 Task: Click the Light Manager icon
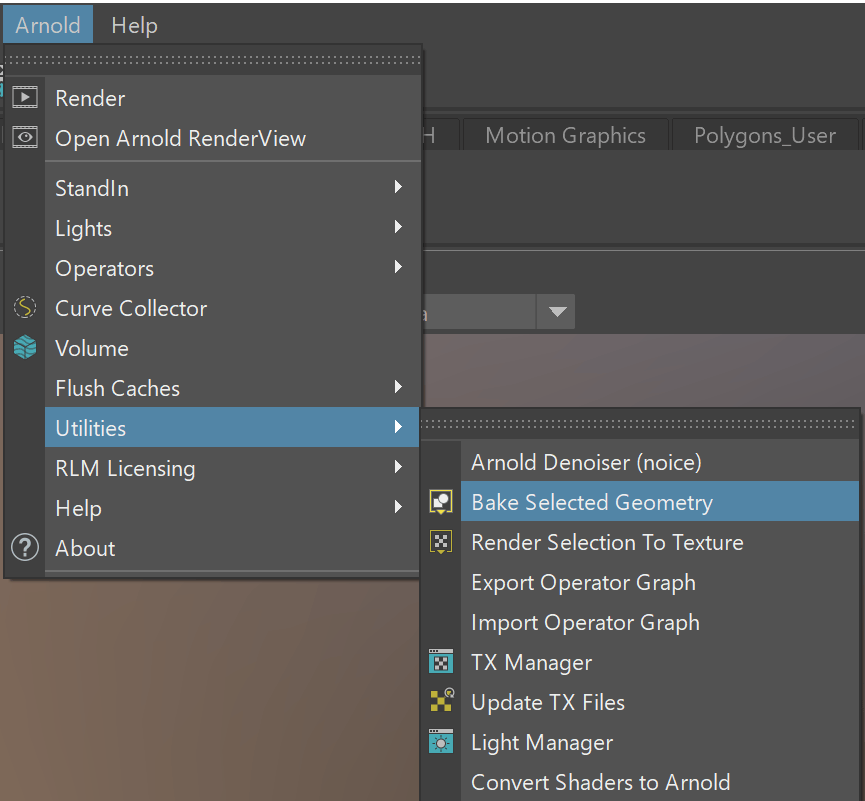point(441,742)
